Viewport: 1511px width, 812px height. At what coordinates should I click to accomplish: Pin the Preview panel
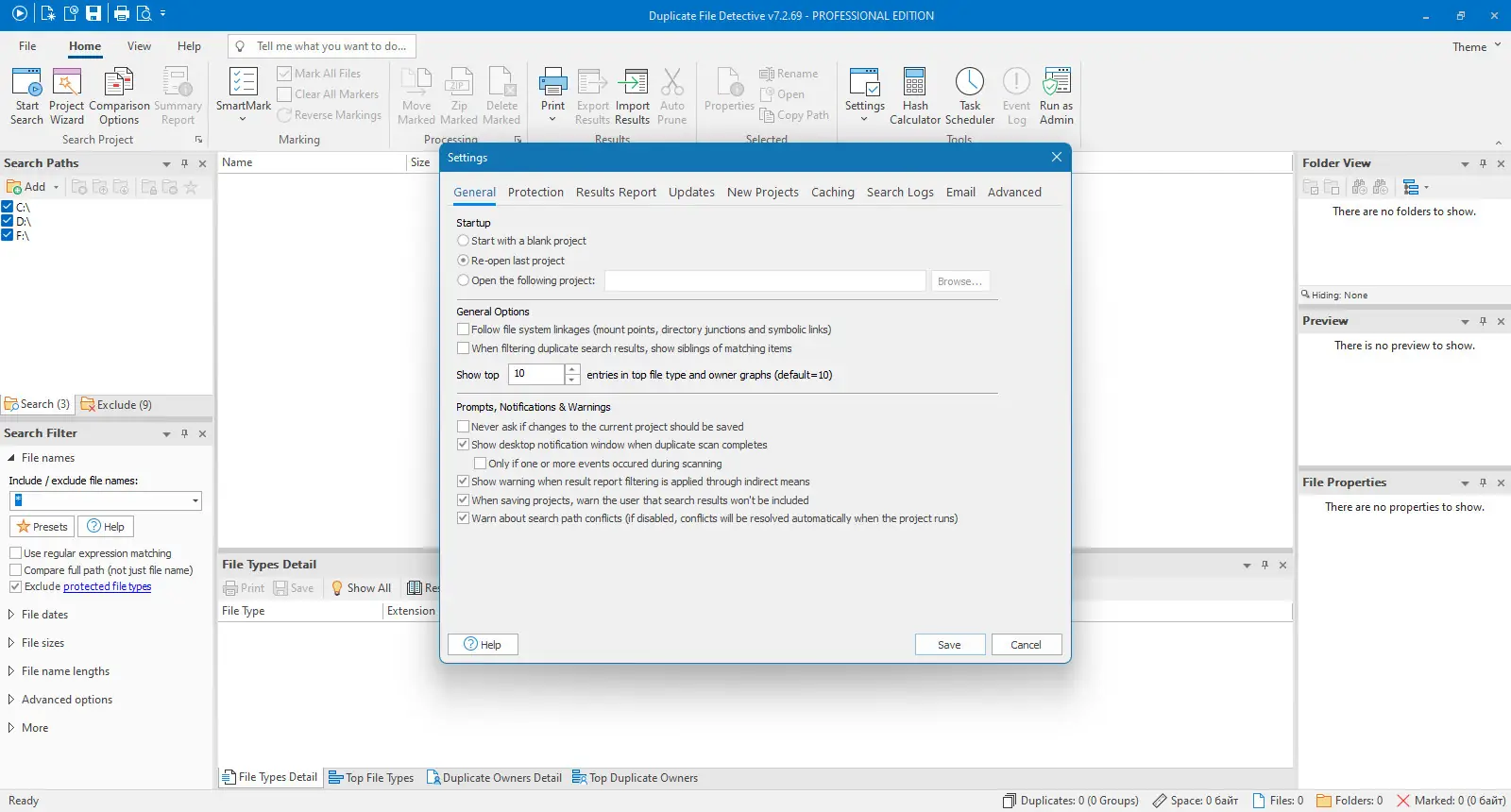click(1483, 321)
